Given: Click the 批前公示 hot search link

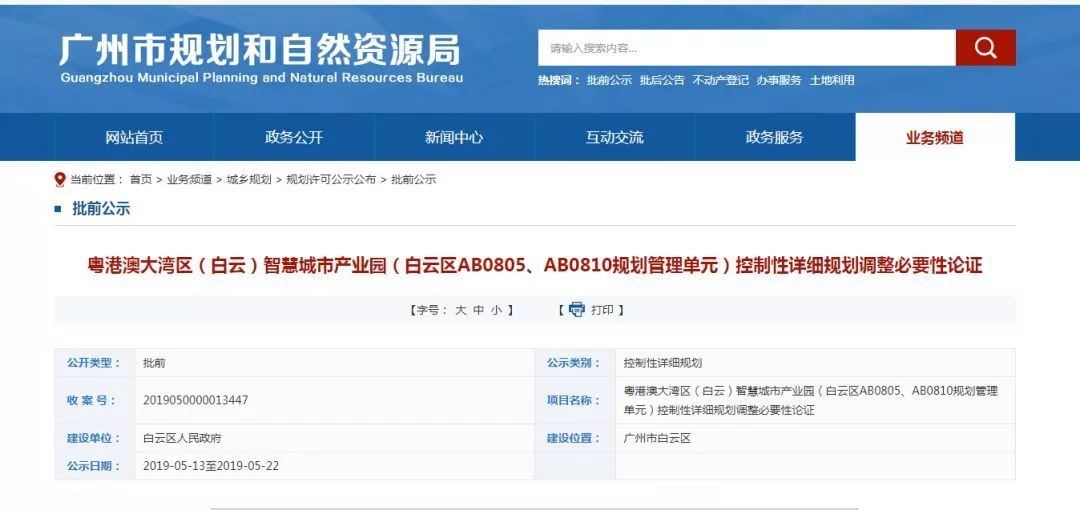Looking at the screenshot, I should 609,81.
